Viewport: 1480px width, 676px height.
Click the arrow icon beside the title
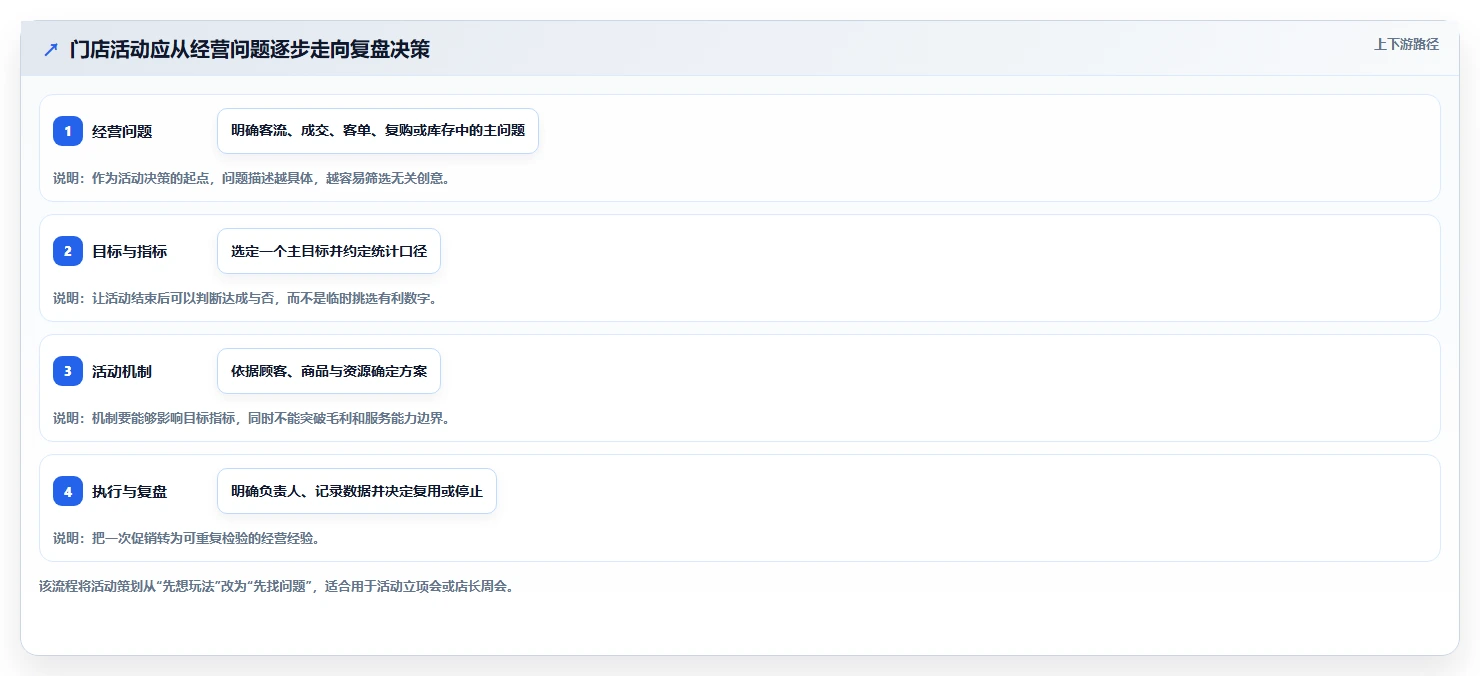click(x=51, y=49)
